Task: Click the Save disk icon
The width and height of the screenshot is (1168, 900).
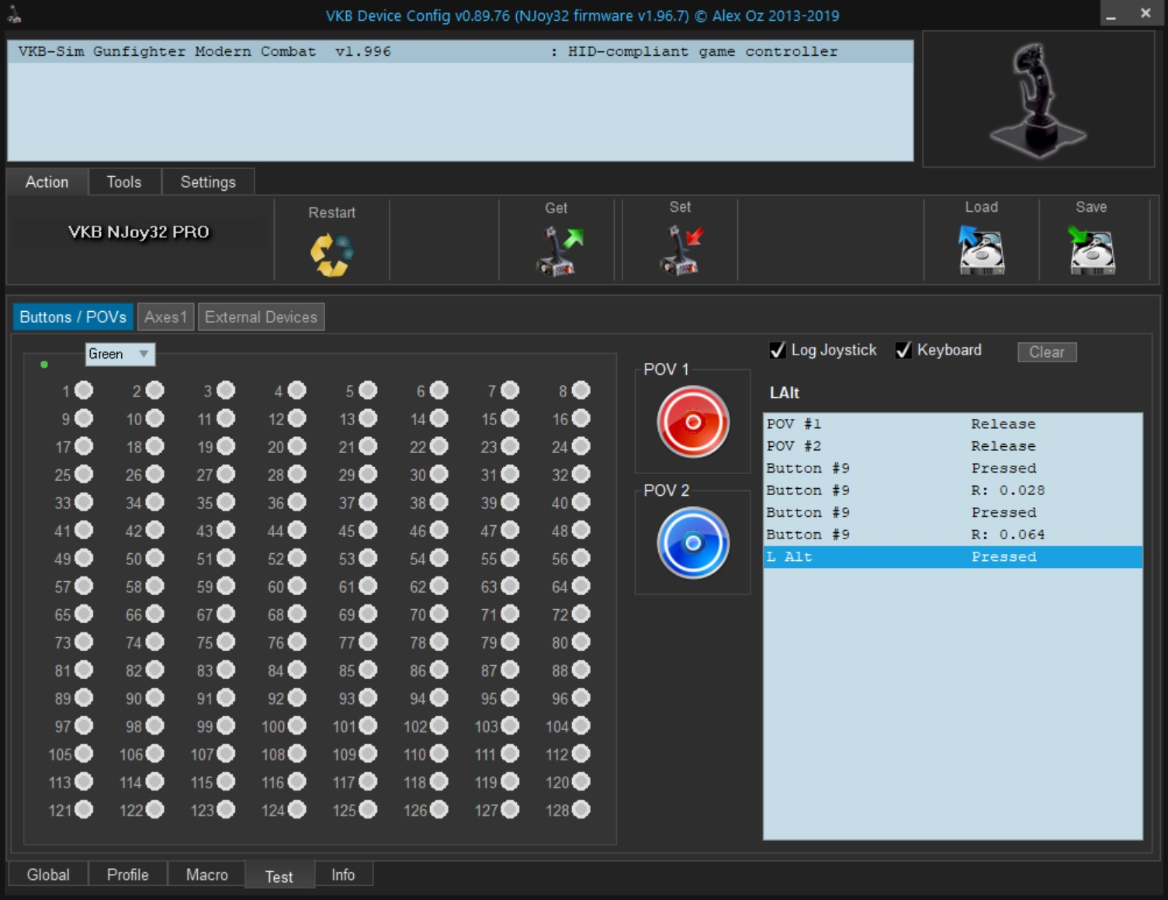Action: point(1091,250)
